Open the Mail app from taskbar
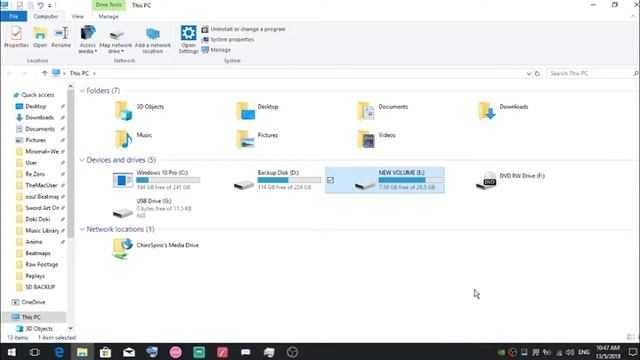This screenshot has height=360, width=640. point(129,352)
